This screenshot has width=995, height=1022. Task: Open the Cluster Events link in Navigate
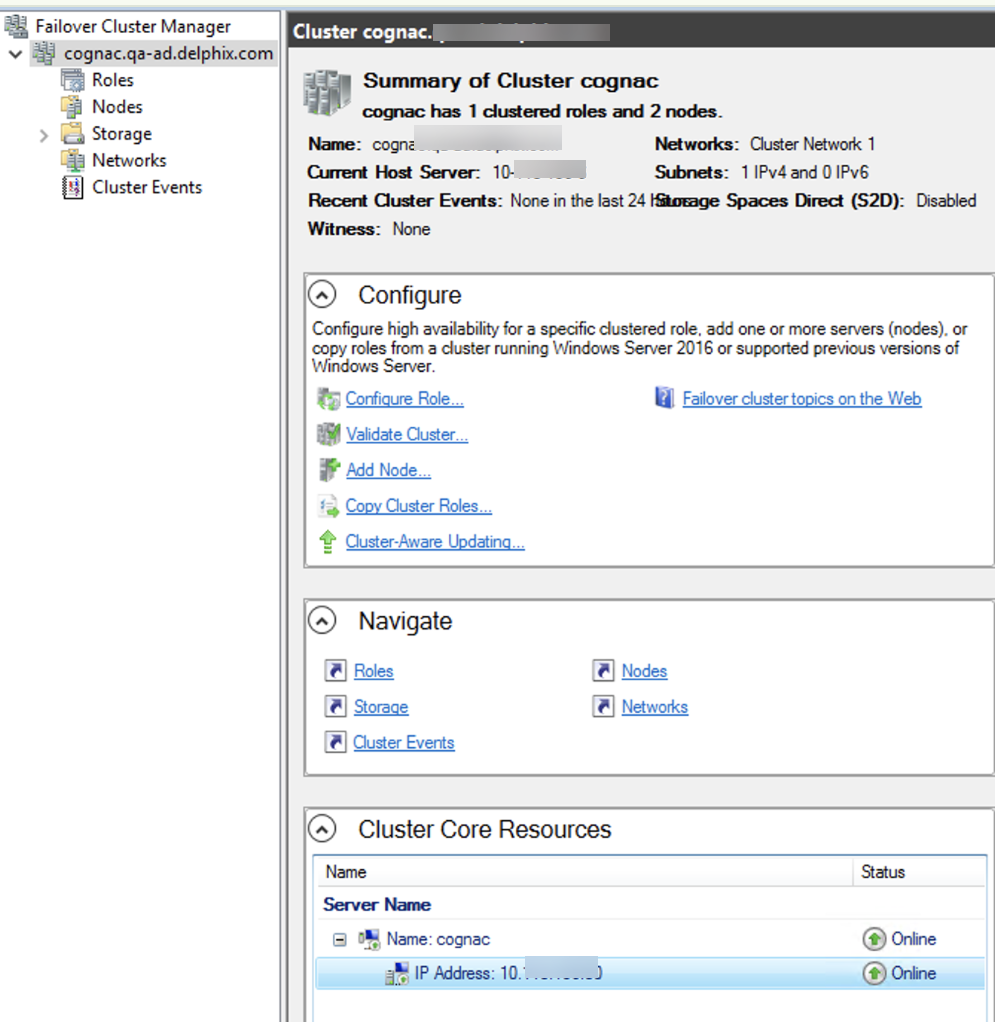coord(404,743)
